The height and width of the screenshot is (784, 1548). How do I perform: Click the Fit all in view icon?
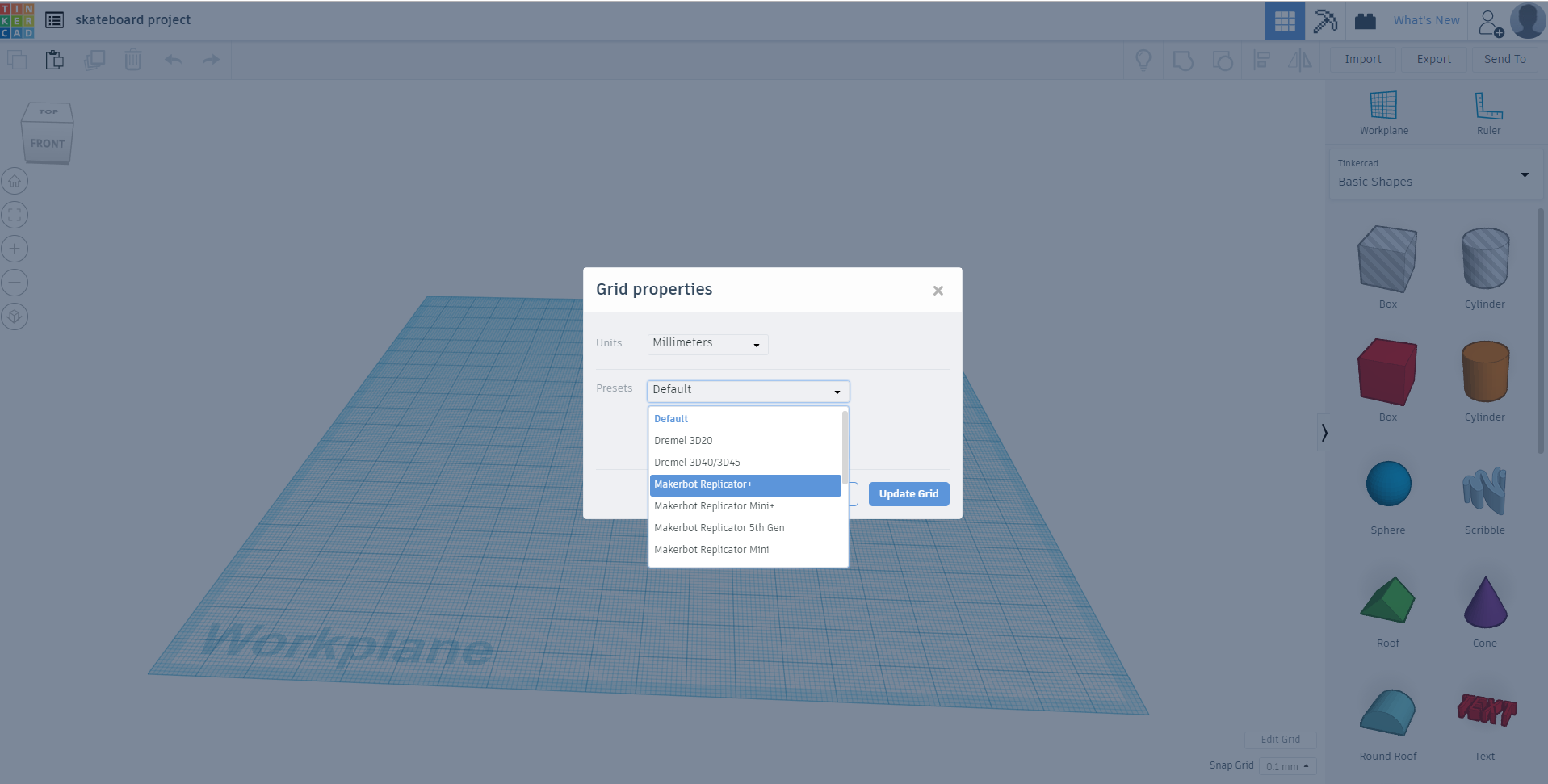coord(15,215)
